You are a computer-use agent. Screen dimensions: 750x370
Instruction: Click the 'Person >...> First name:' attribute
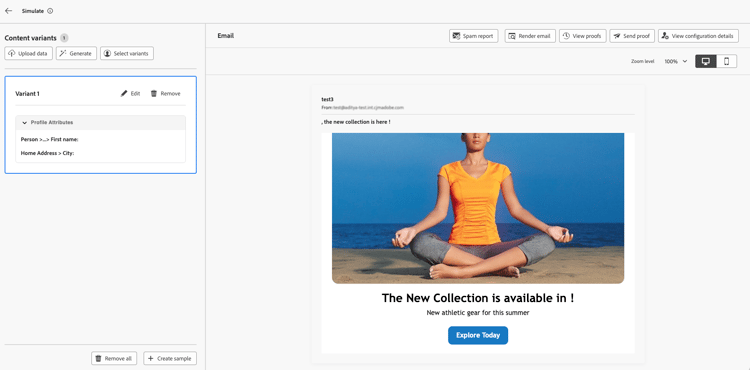(49, 140)
